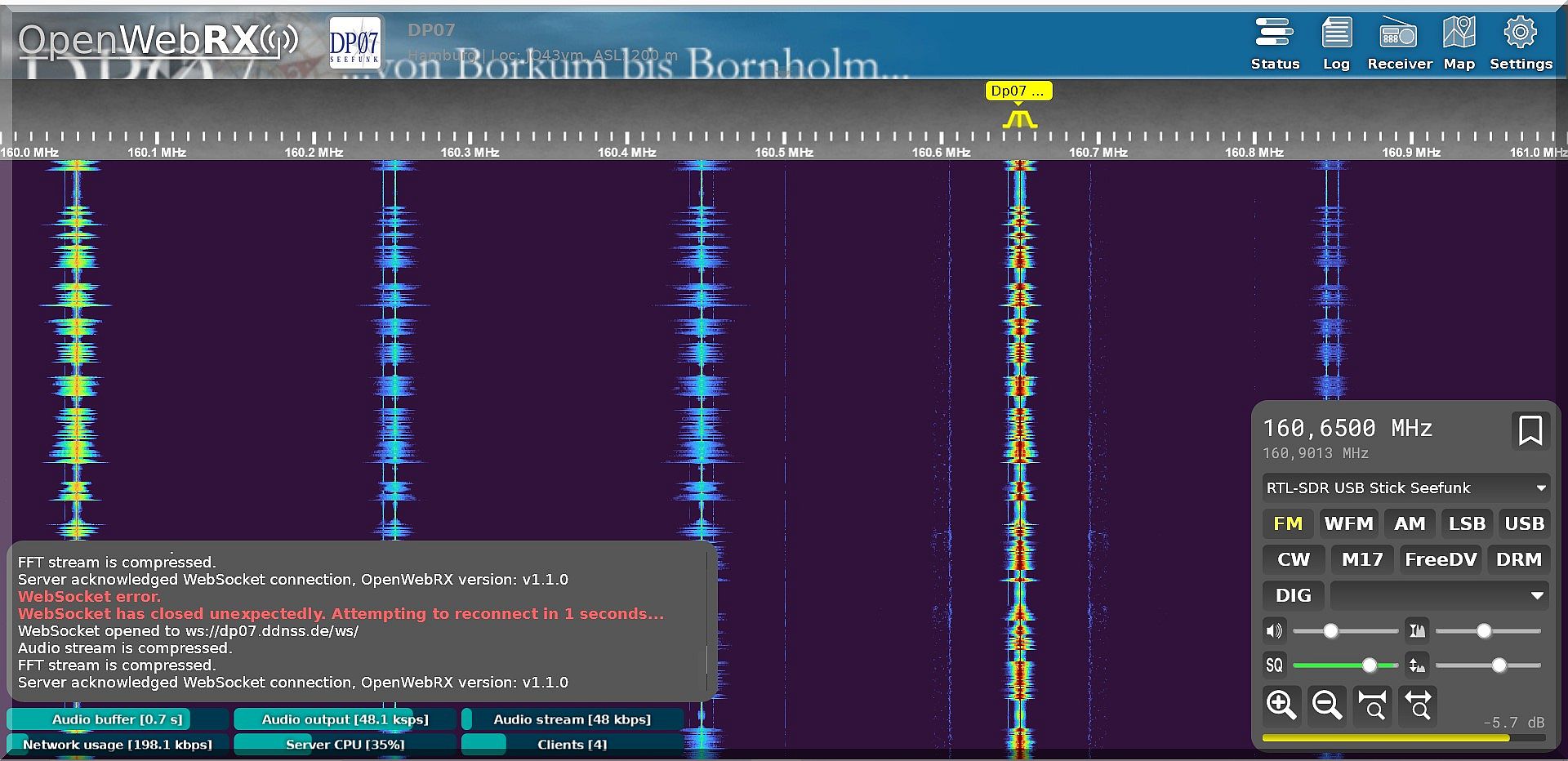This screenshot has width=1568, height=761.
Task: Click the bookmark icon next to the frequency
Action: coord(1530,430)
